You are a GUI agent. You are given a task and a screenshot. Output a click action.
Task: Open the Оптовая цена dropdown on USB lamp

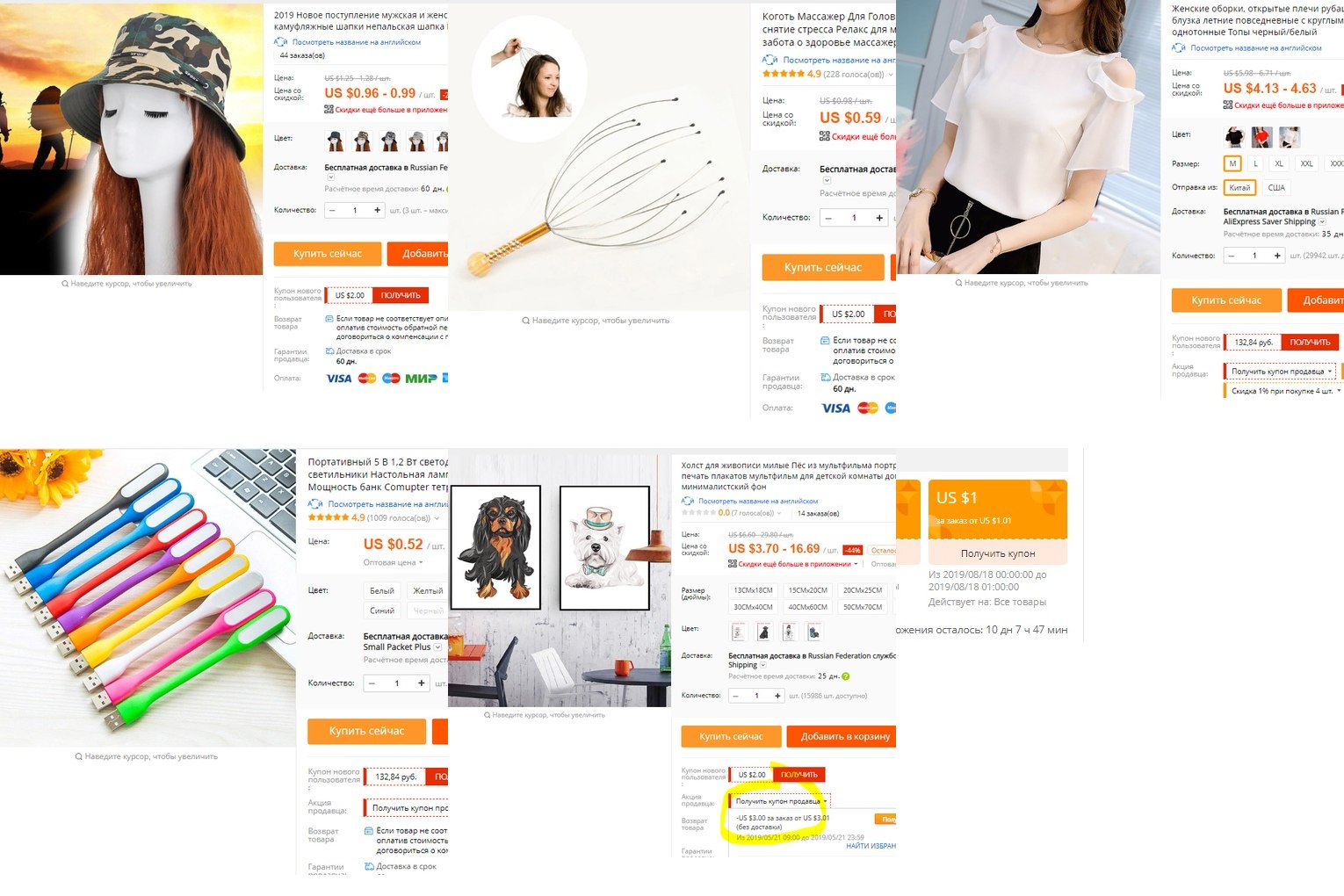coord(394,562)
